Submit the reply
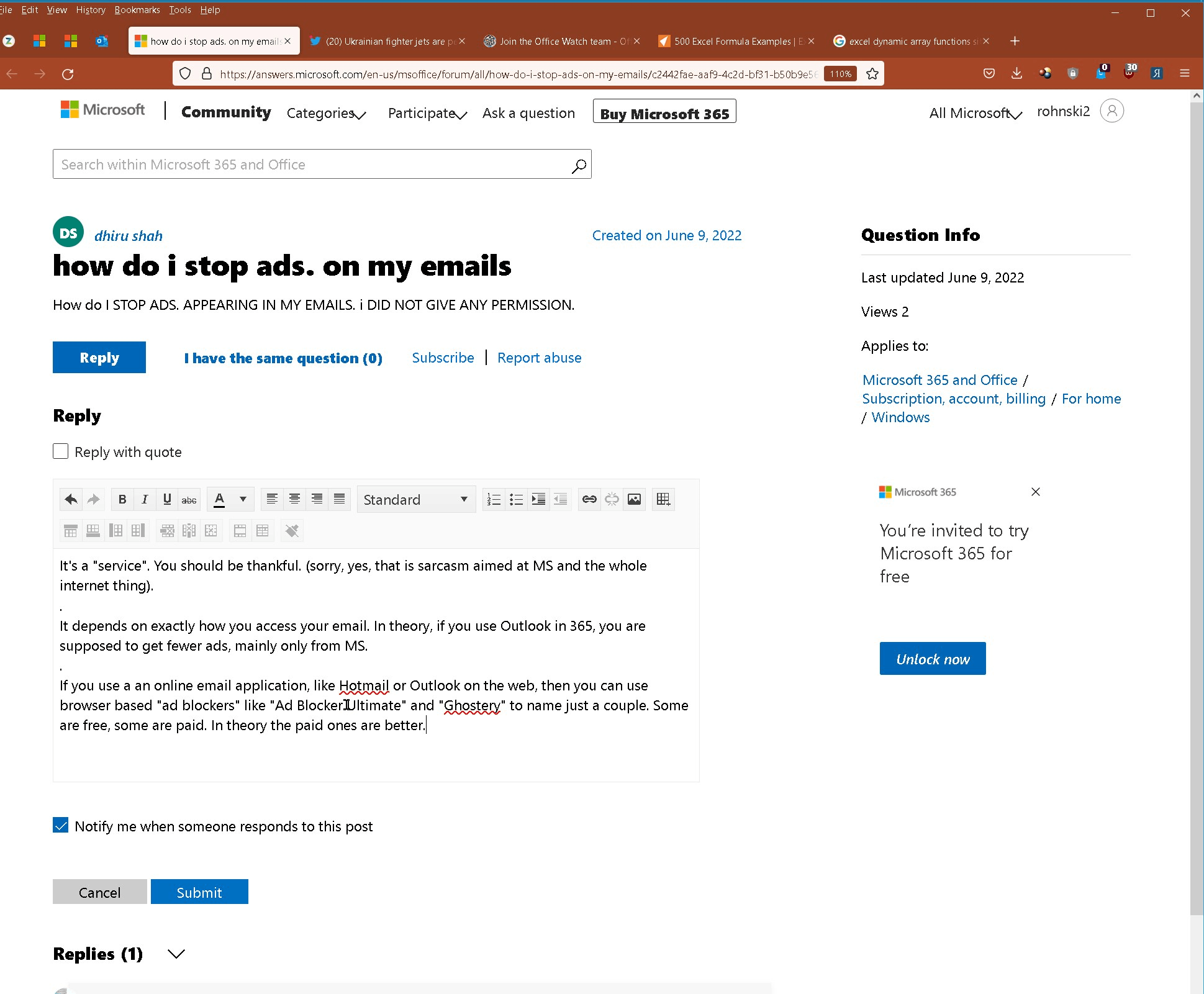The image size is (1204, 994). click(x=199, y=892)
